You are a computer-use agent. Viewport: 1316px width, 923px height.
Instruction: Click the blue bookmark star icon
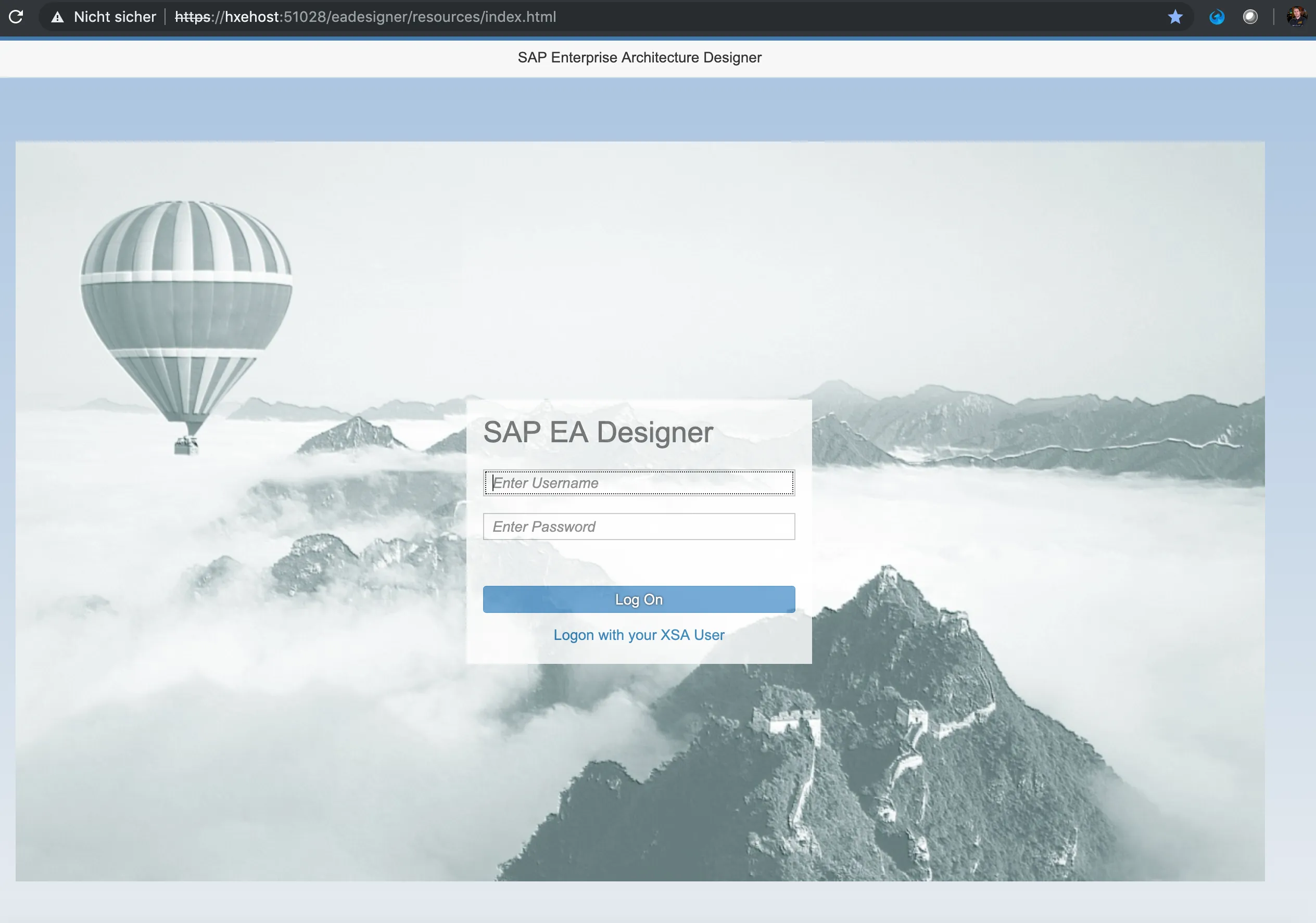[x=1175, y=17]
